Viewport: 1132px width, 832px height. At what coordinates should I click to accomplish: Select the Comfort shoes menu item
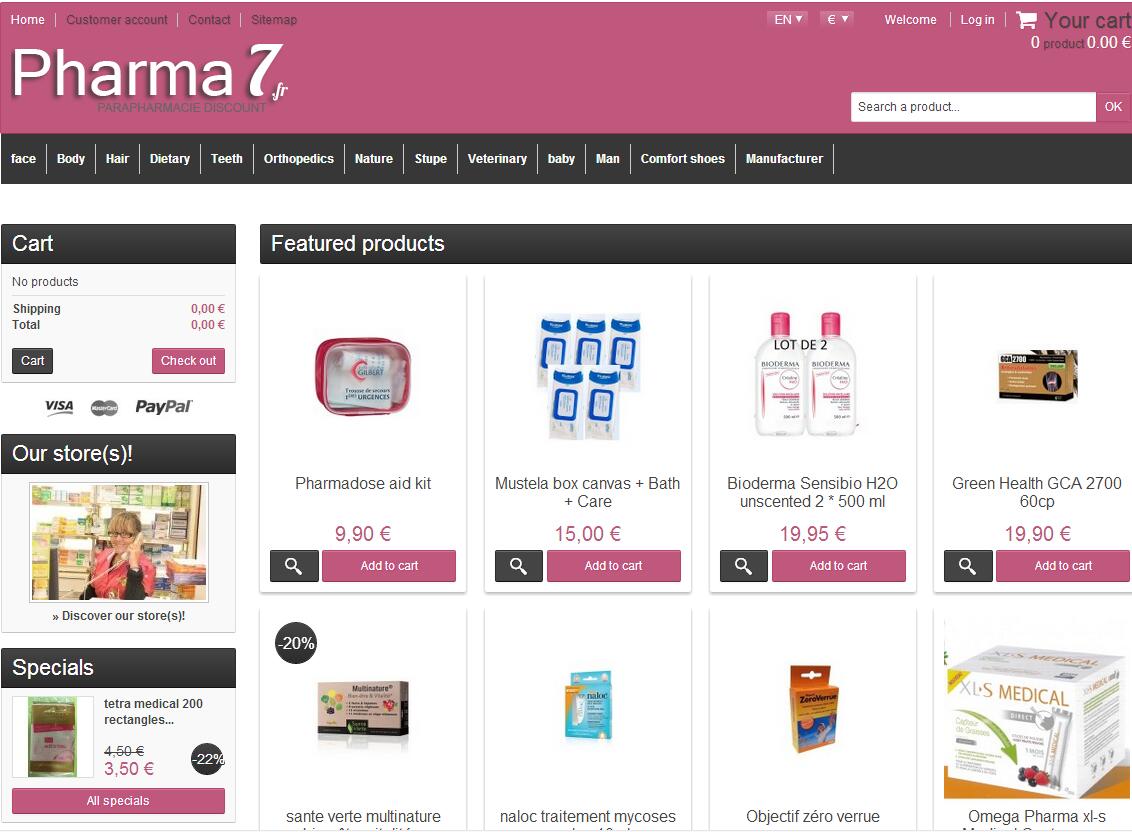682,159
